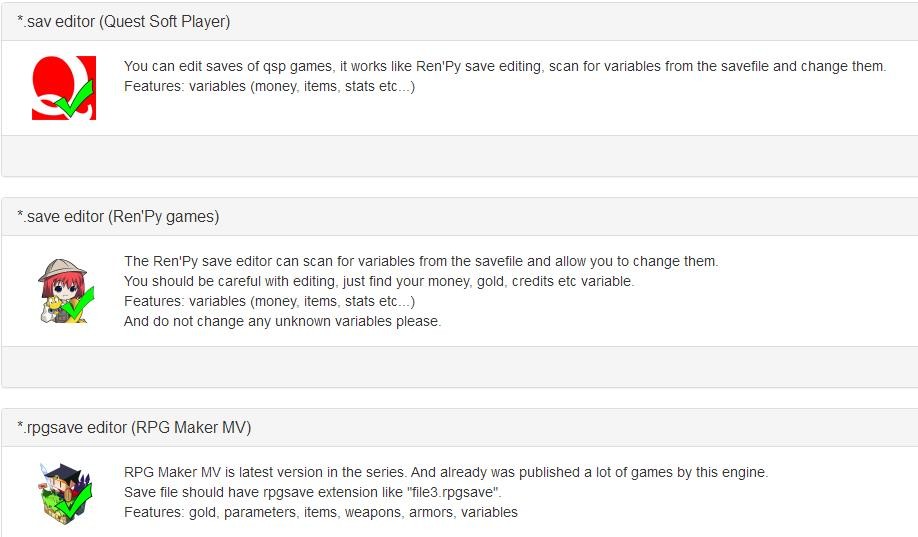Click the line mentioning "file3.rpgsave" extension

pyautogui.click(x=312, y=492)
